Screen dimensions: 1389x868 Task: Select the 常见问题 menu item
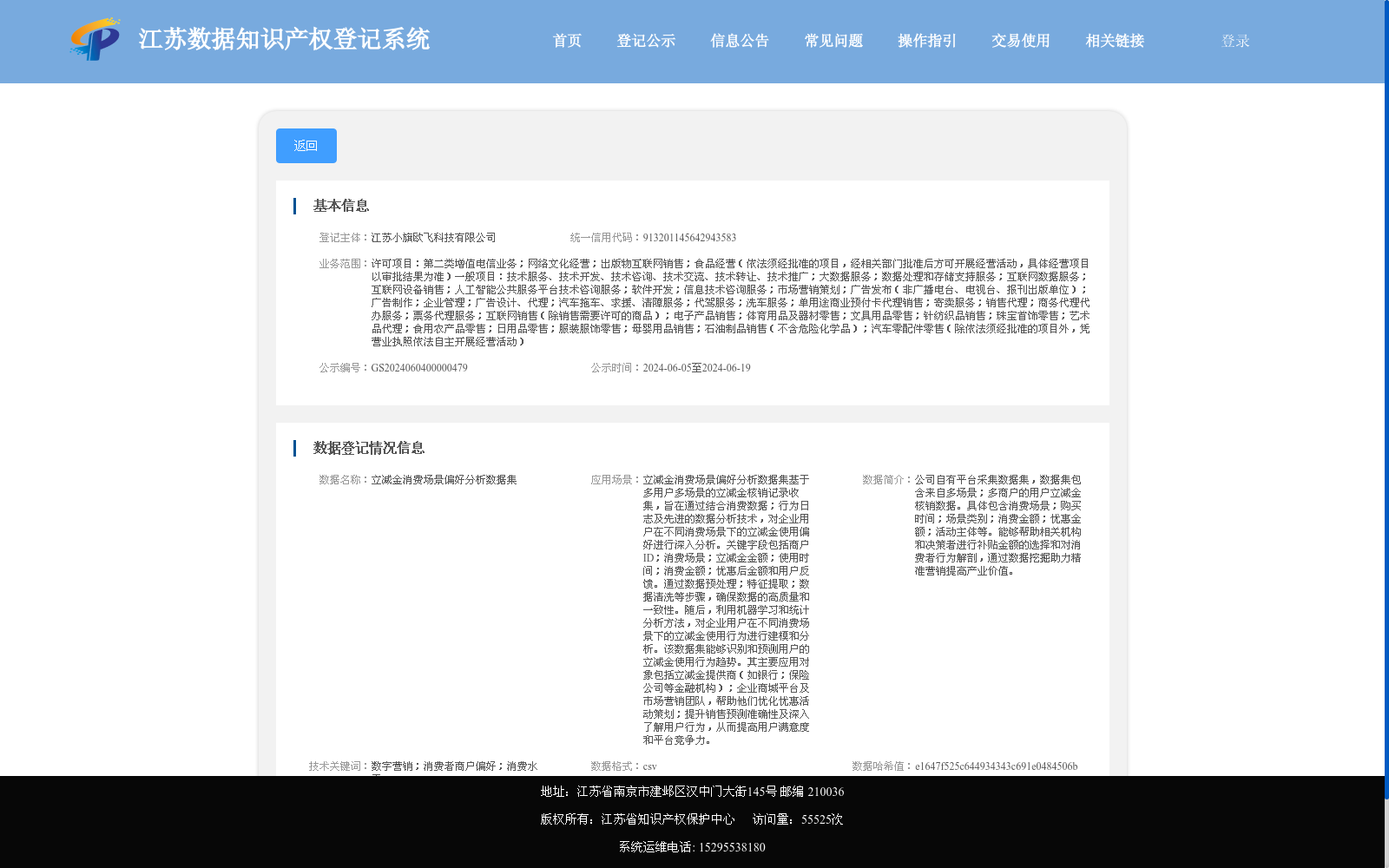833,41
